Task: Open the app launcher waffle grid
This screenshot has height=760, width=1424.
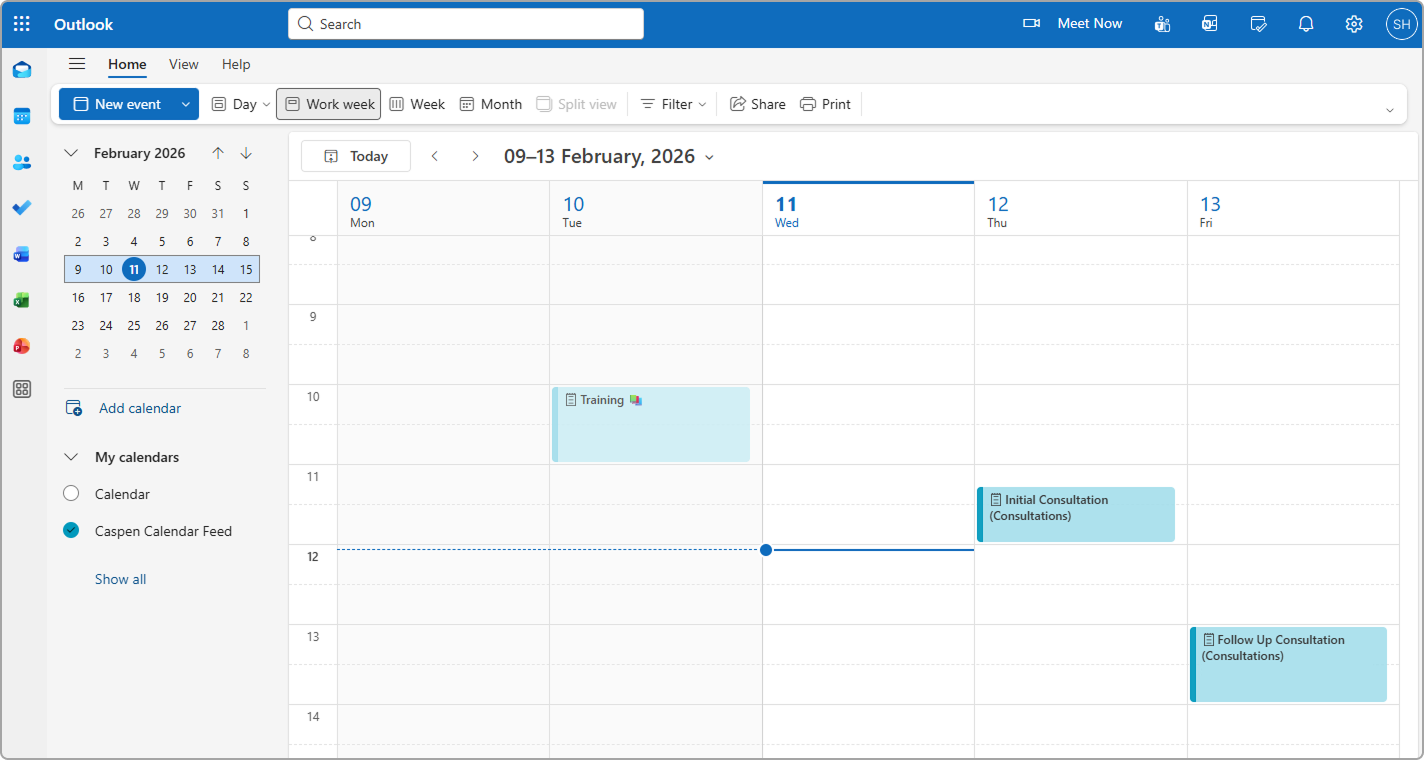Action: tap(22, 24)
